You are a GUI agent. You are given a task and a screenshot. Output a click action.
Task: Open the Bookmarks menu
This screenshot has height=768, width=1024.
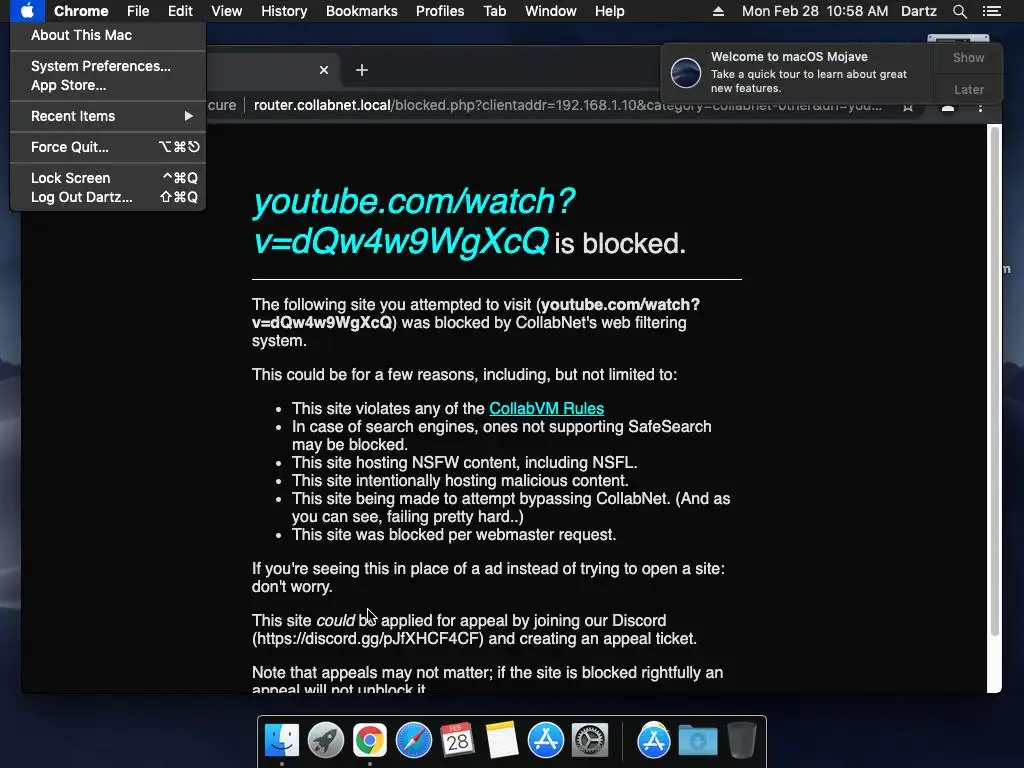pos(362,11)
